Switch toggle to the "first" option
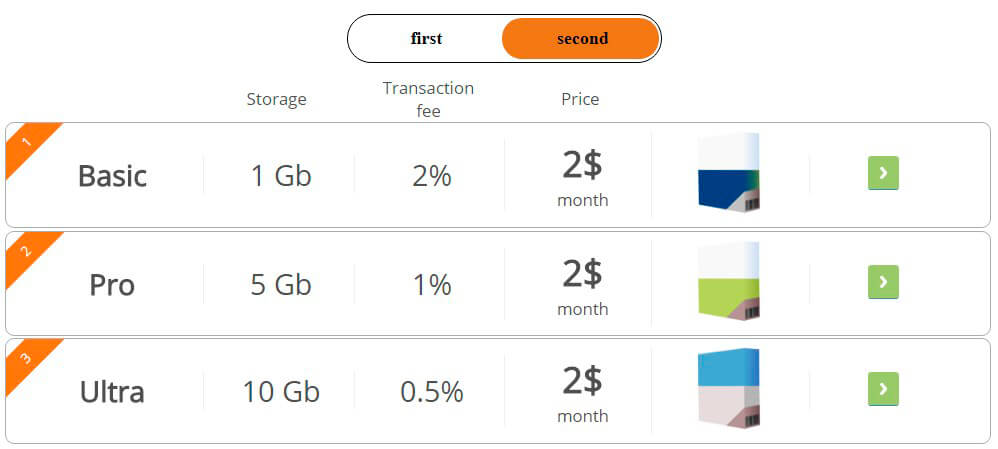 click(426, 39)
